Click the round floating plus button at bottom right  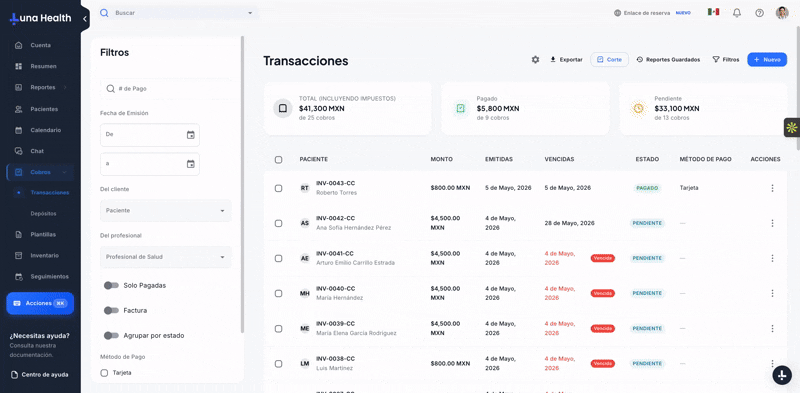click(x=782, y=375)
